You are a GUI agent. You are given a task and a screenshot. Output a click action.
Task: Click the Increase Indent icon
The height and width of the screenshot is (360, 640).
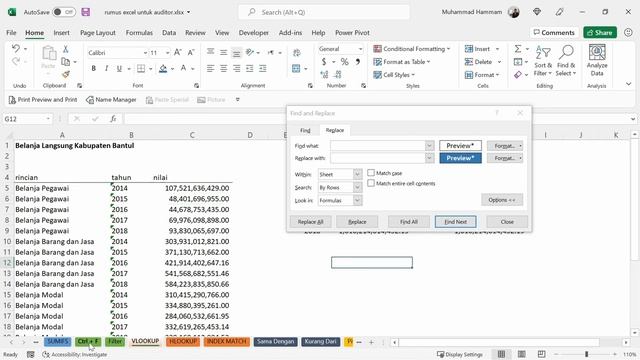click(x=263, y=69)
